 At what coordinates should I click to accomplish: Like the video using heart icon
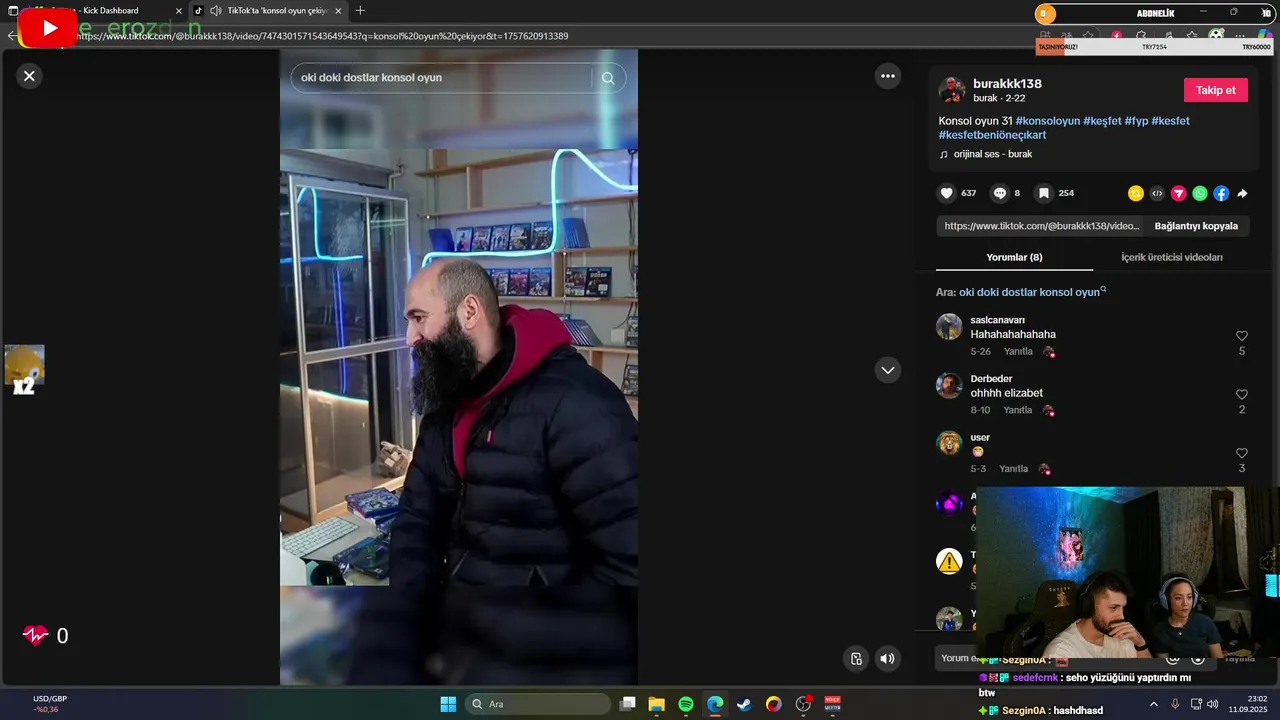point(946,193)
